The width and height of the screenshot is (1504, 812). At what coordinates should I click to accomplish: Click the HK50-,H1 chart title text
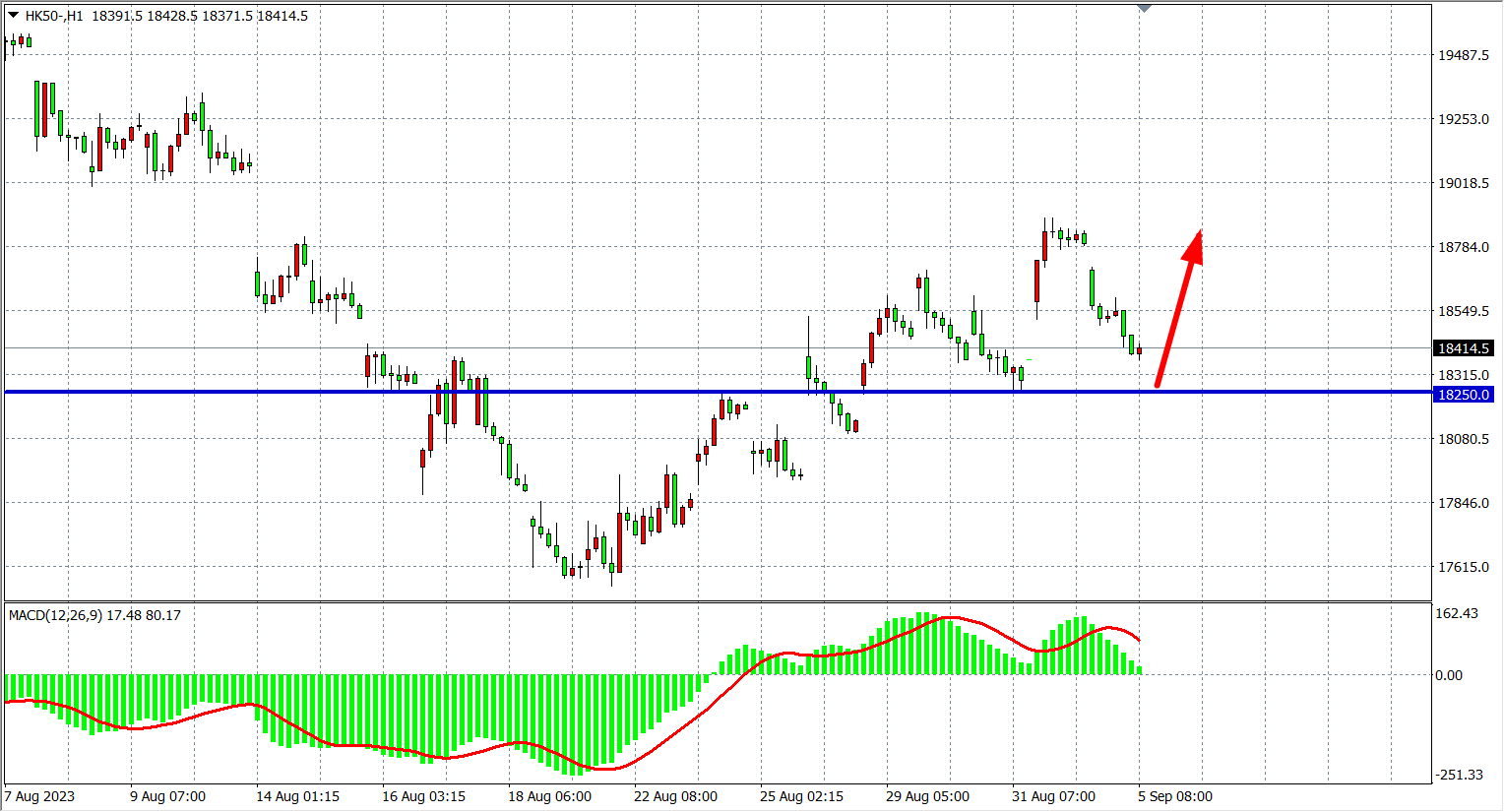54,16
